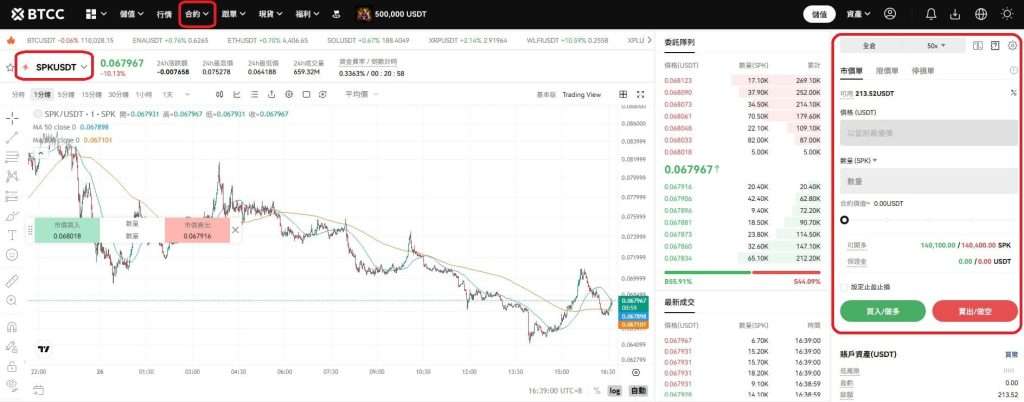Hide all drawings with eye icon
The width and height of the screenshot is (1024, 402).
pos(12,385)
